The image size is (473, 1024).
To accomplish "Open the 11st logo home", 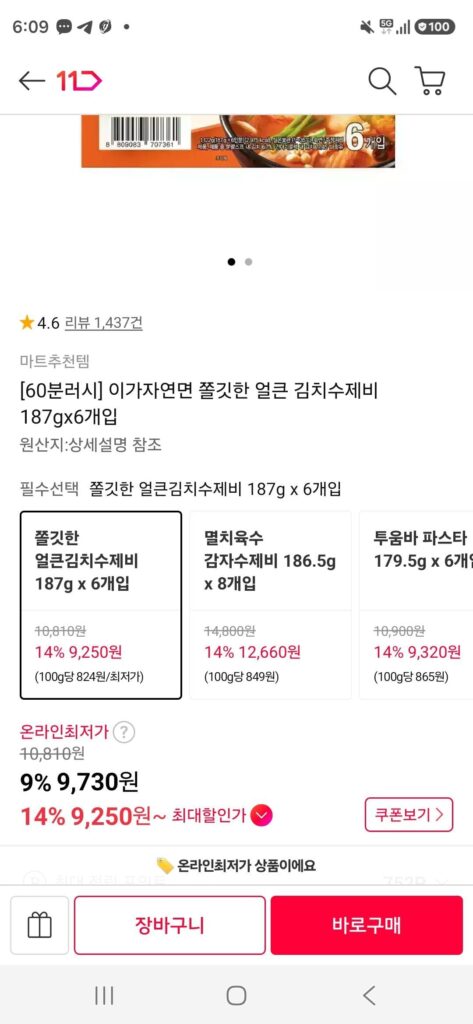I will coord(79,81).
